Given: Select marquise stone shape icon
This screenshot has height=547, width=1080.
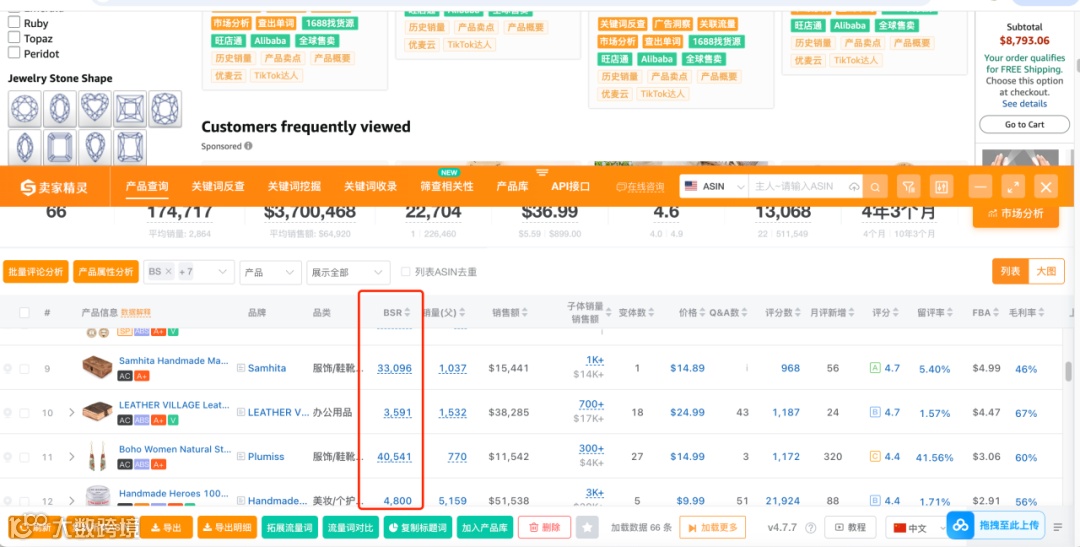Looking at the screenshot, I should click(25, 147).
